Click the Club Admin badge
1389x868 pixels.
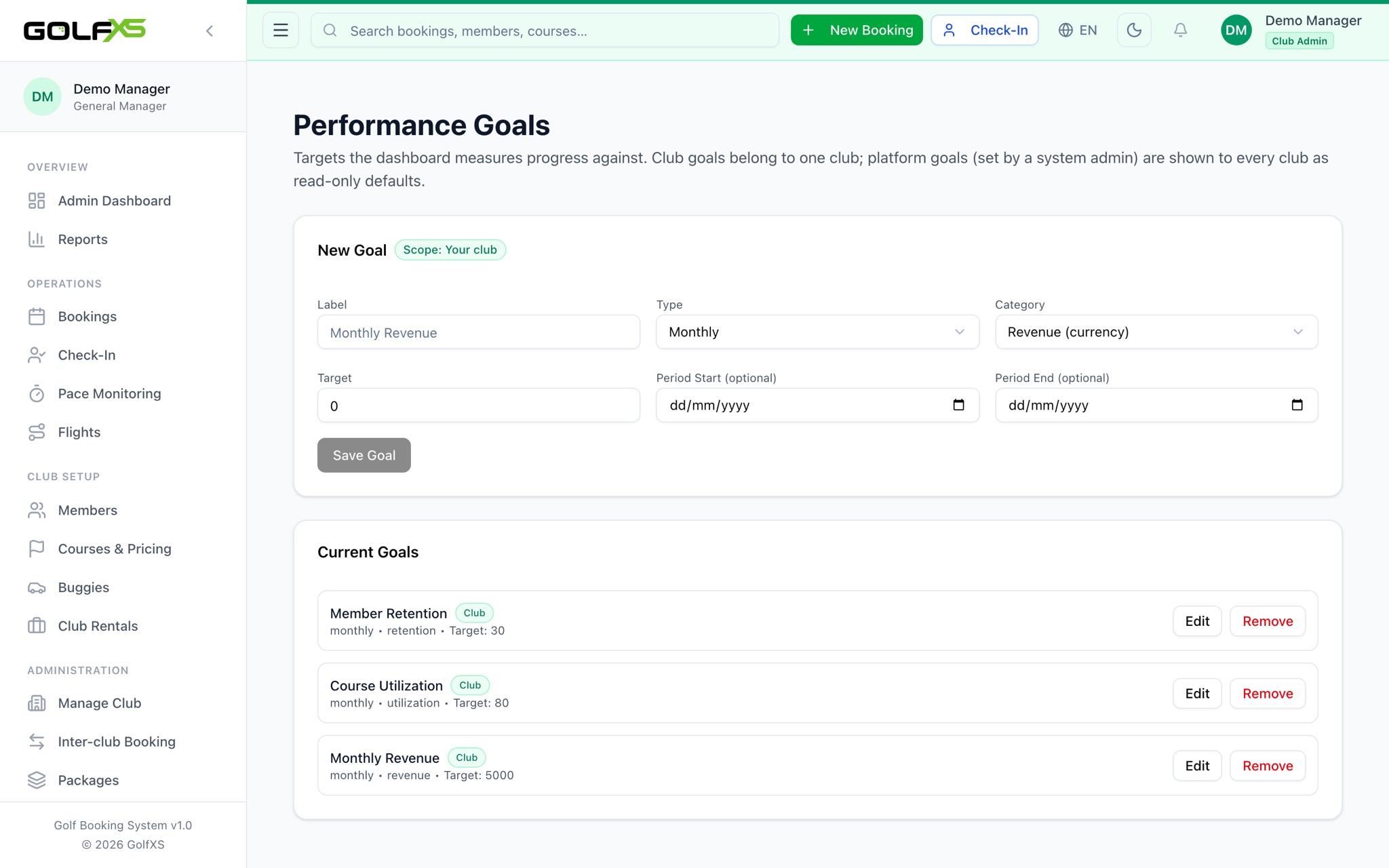pyautogui.click(x=1299, y=41)
